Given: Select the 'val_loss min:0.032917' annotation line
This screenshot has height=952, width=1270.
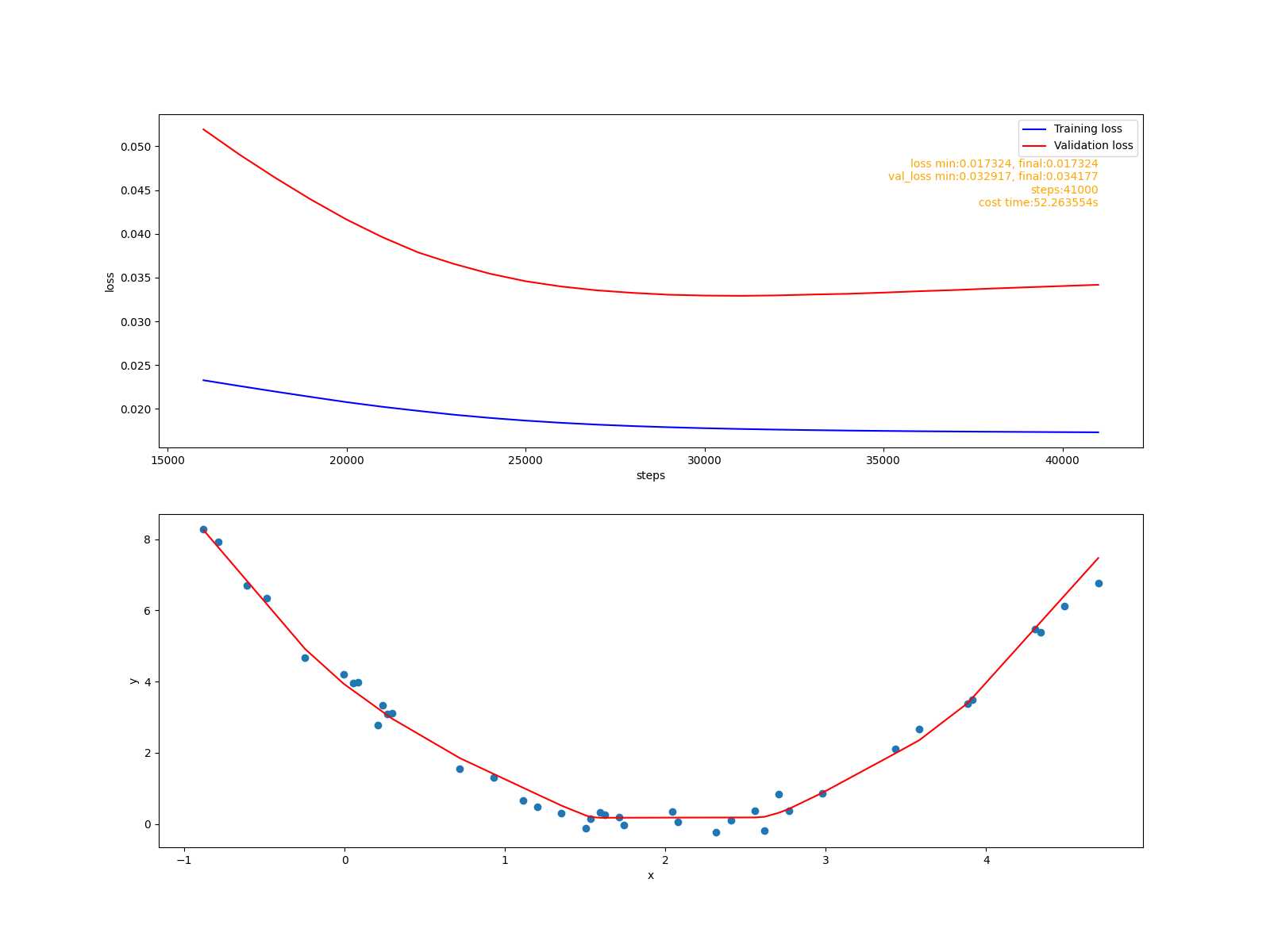Looking at the screenshot, I should point(993,177).
